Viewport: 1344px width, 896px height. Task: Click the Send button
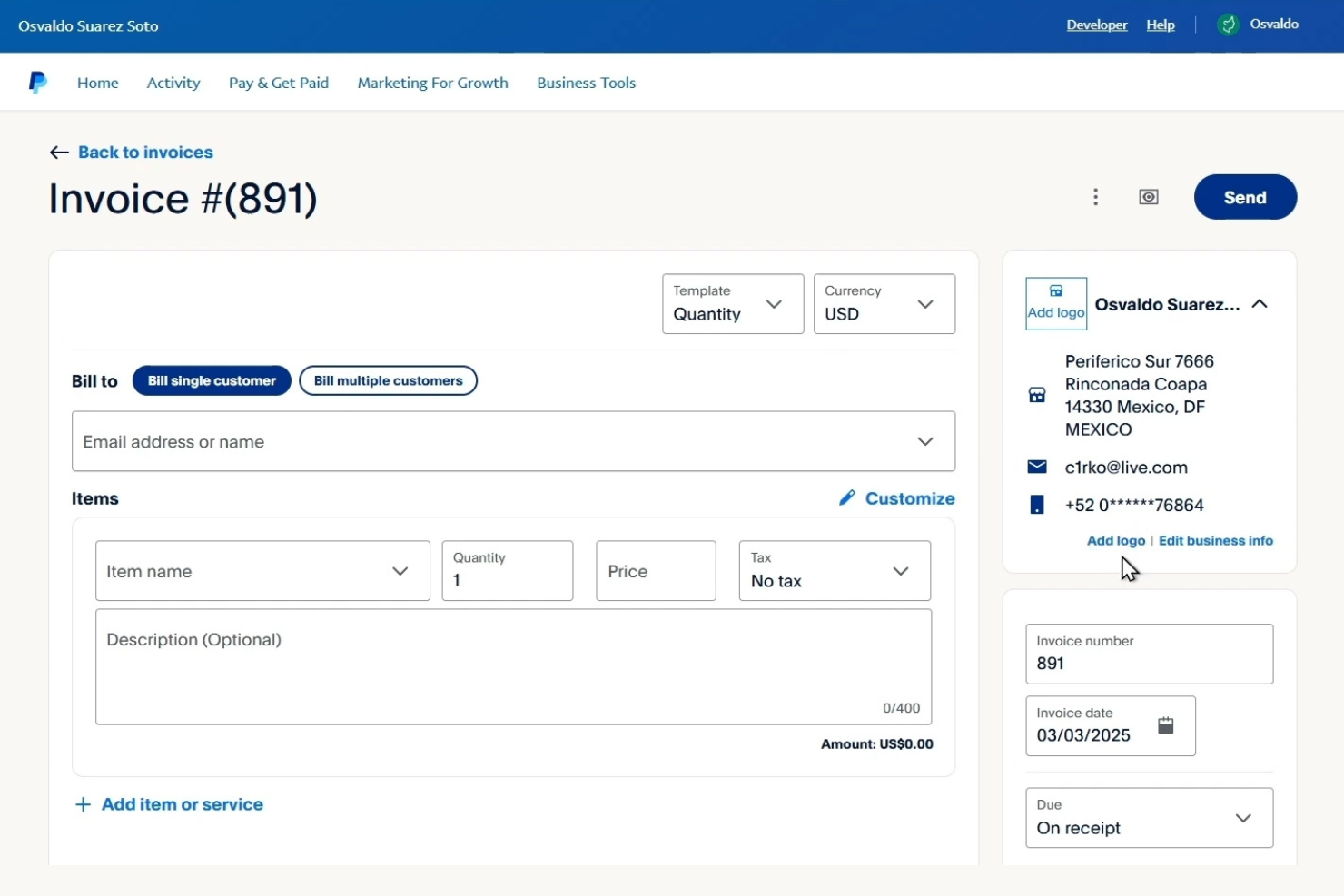coord(1245,197)
